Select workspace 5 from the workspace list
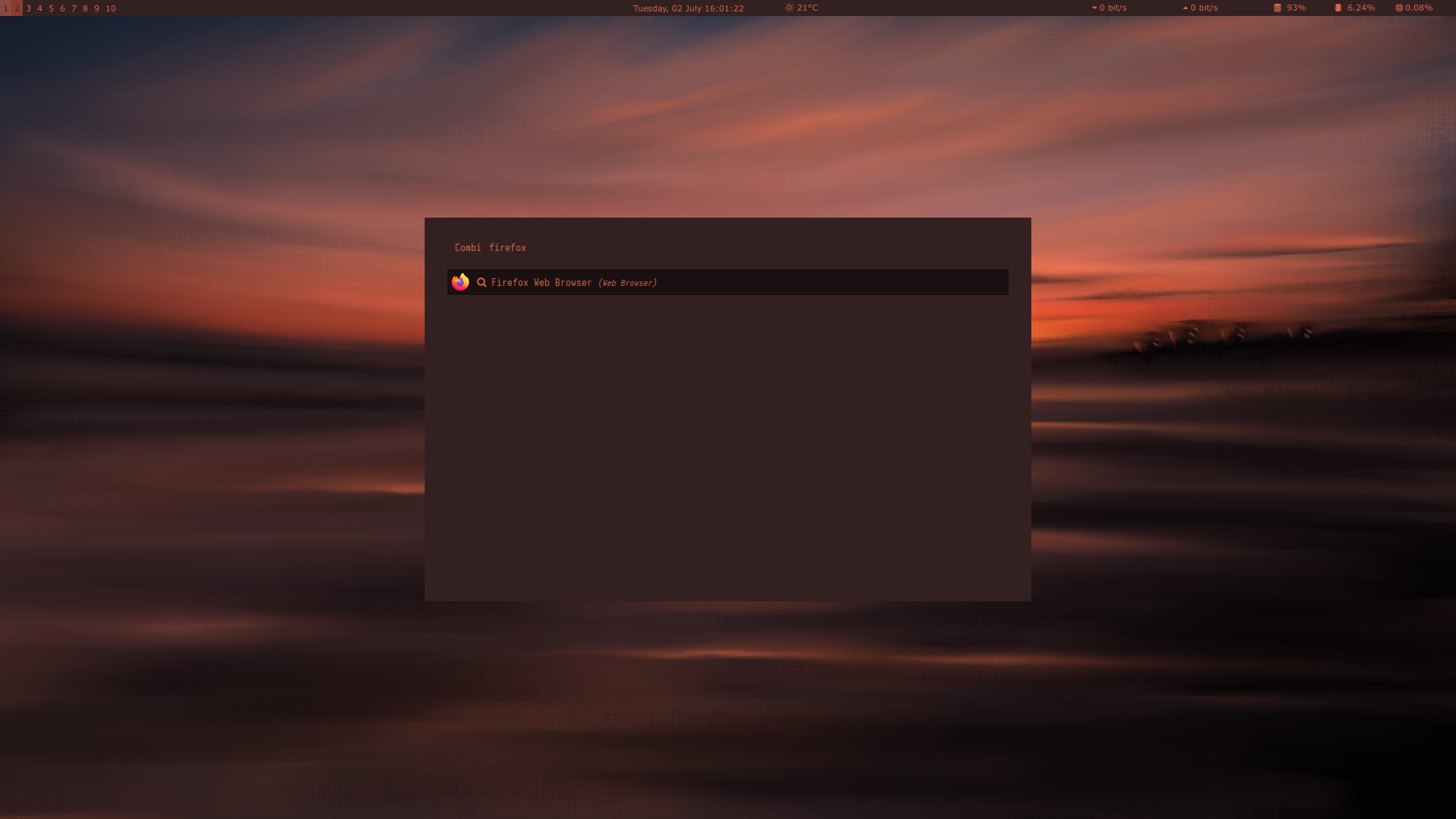 click(x=50, y=8)
